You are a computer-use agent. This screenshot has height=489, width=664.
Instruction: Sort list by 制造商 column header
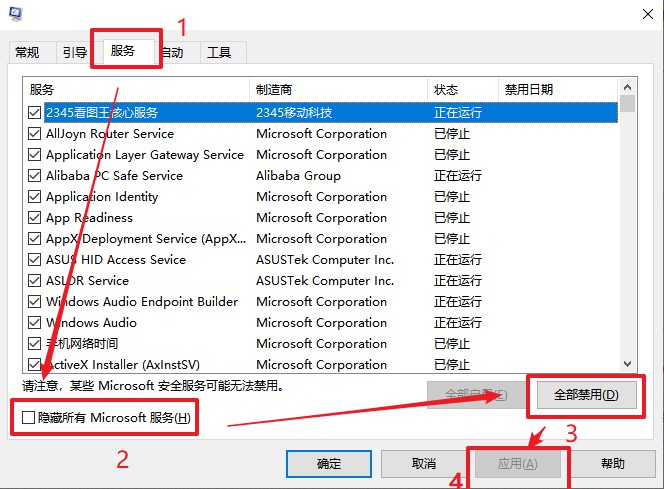click(338, 89)
